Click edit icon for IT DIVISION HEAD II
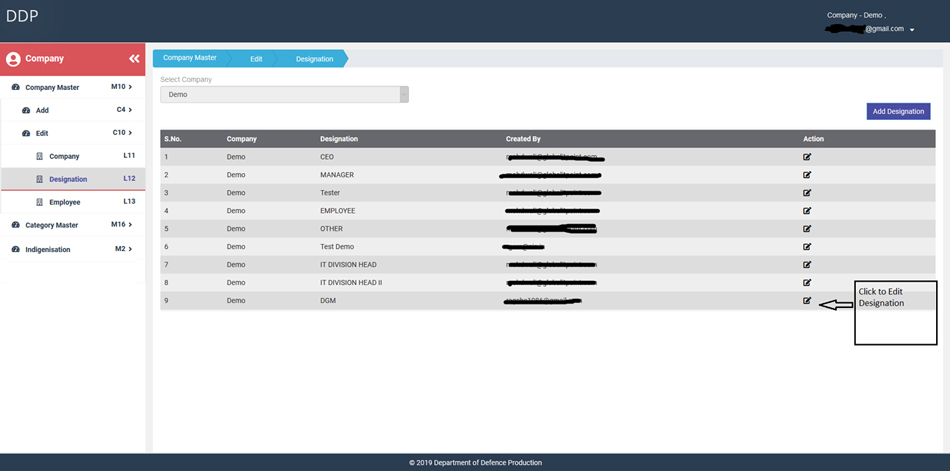The width and height of the screenshot is (950, 471). (807, 283)
